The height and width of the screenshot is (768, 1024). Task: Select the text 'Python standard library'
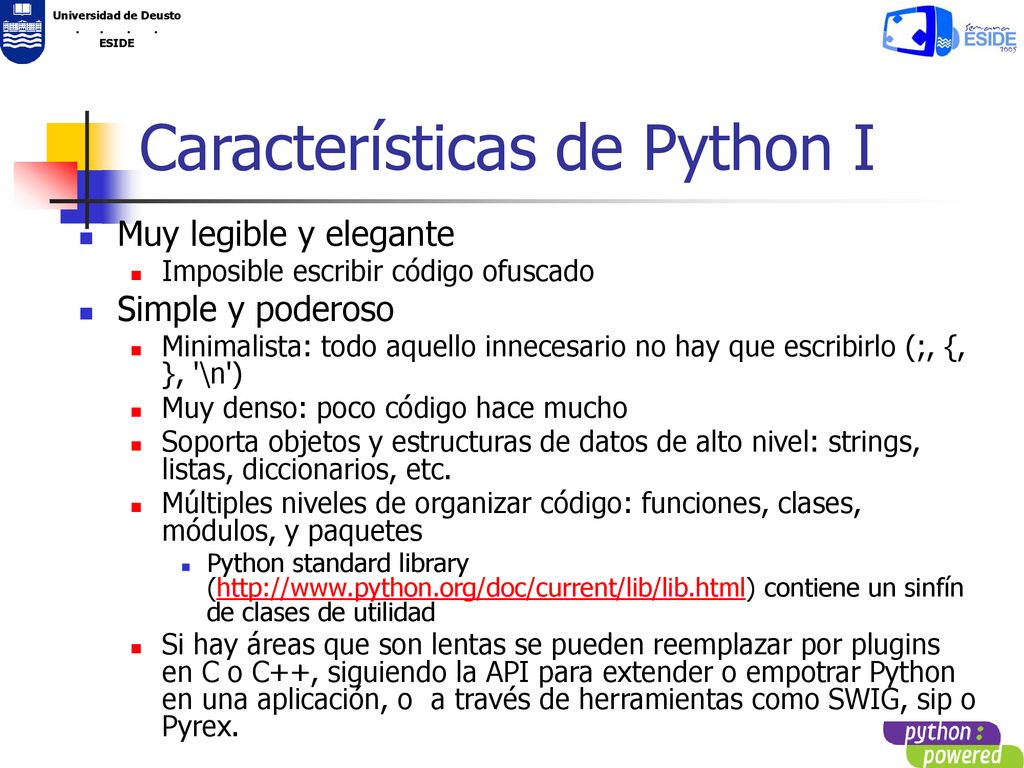338,564
